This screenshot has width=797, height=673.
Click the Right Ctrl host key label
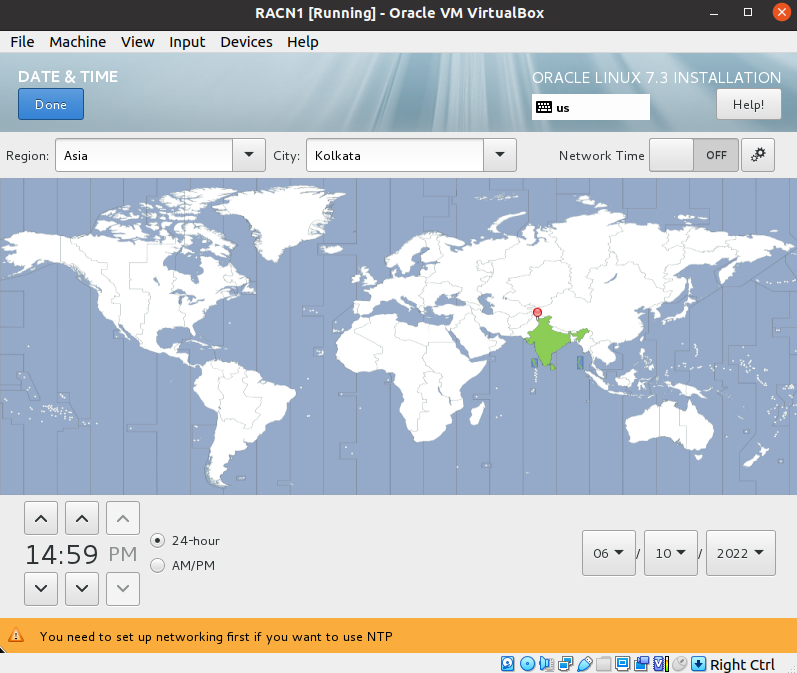742,664
